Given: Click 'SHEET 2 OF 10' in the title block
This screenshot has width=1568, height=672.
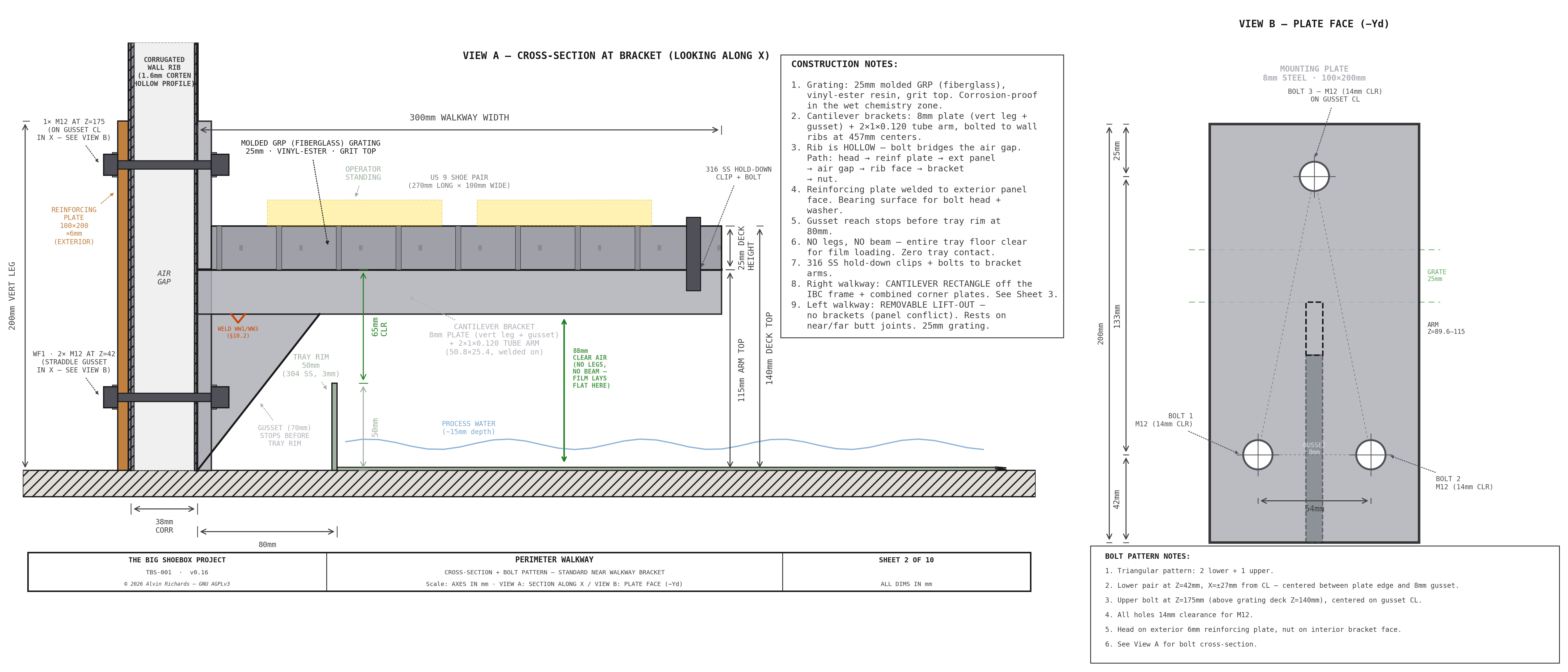Looking at the screenshot, I should pos(906,560).
